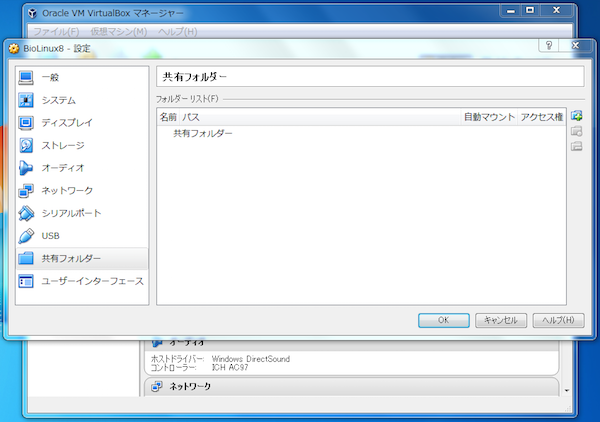Screen dimensions: 600x422
Task: Minimize the VirtualBox manager window
Action: click(511, 10)
